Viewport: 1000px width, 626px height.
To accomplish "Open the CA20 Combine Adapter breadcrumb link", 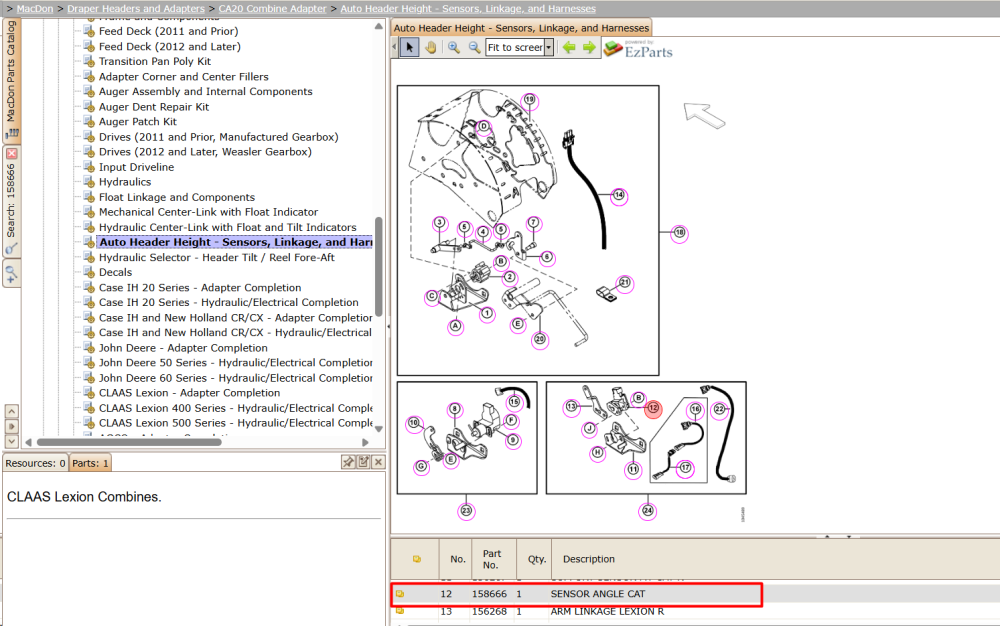I will pyautogui.click(x=272, y=8).
